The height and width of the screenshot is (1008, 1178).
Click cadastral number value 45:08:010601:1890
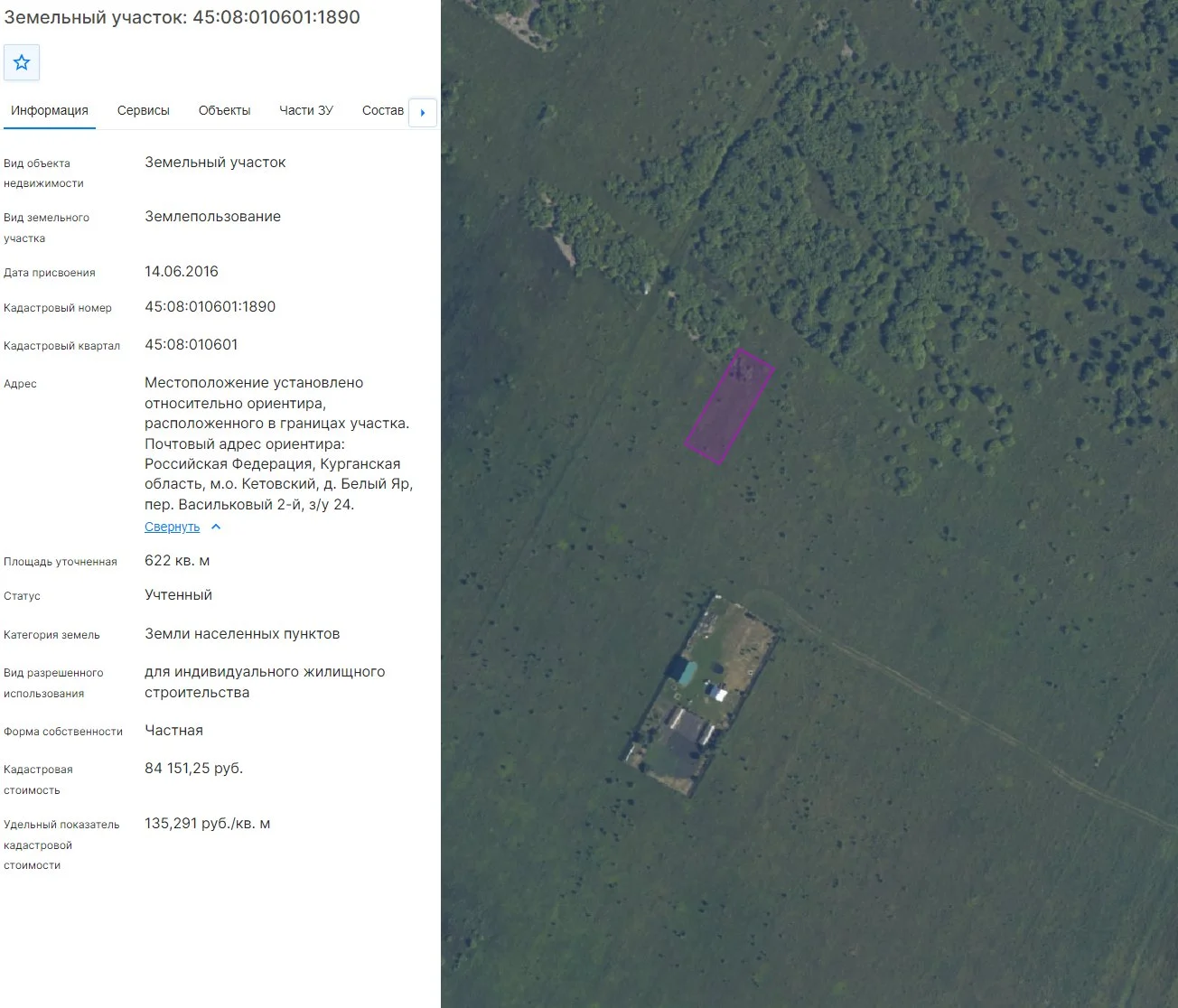(210, 307)
